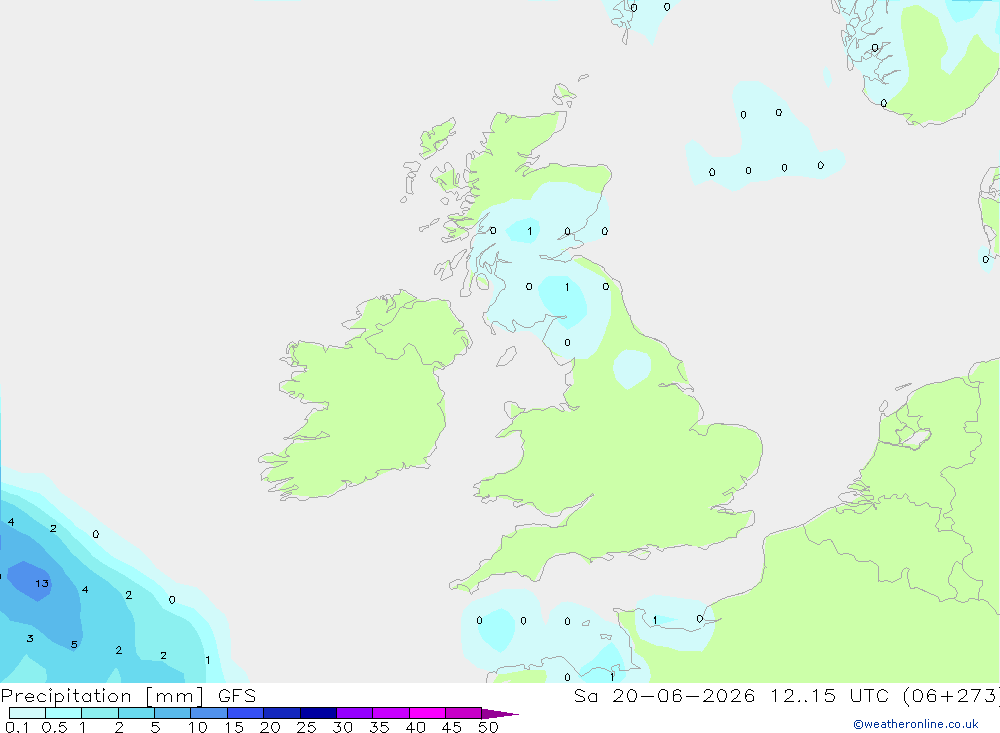Click the '13' precipitation value over the Atlantic
This screenshot has width=1000, height=733.
tap(42, 584)
